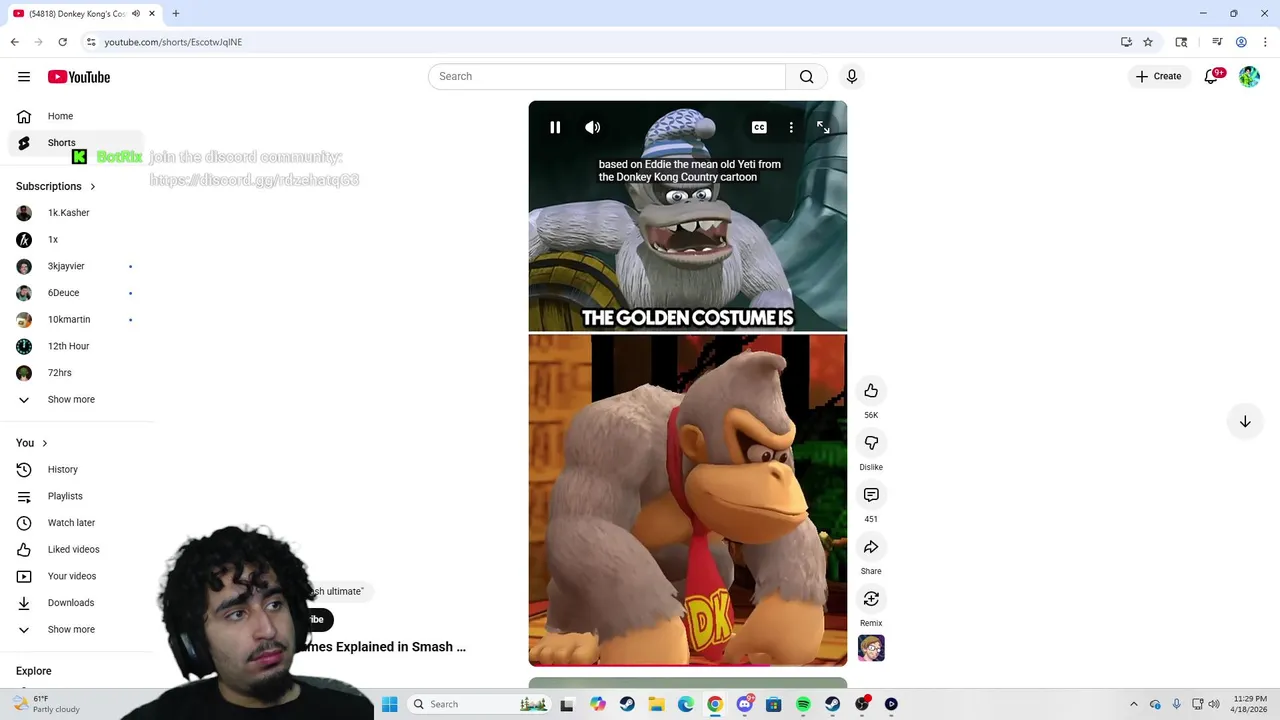
Task: Open Discord from the taskbar
Action: [x=744, y=704]
